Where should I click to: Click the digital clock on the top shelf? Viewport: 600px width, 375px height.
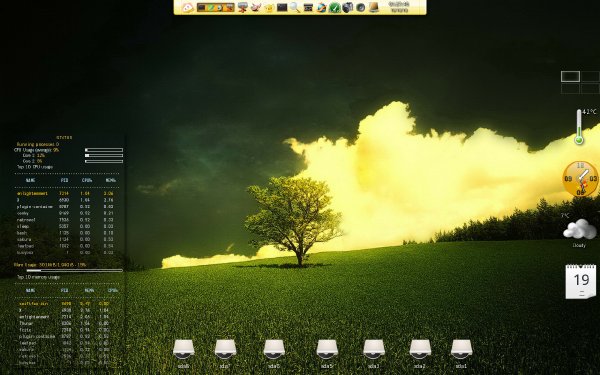click(399, 7)
